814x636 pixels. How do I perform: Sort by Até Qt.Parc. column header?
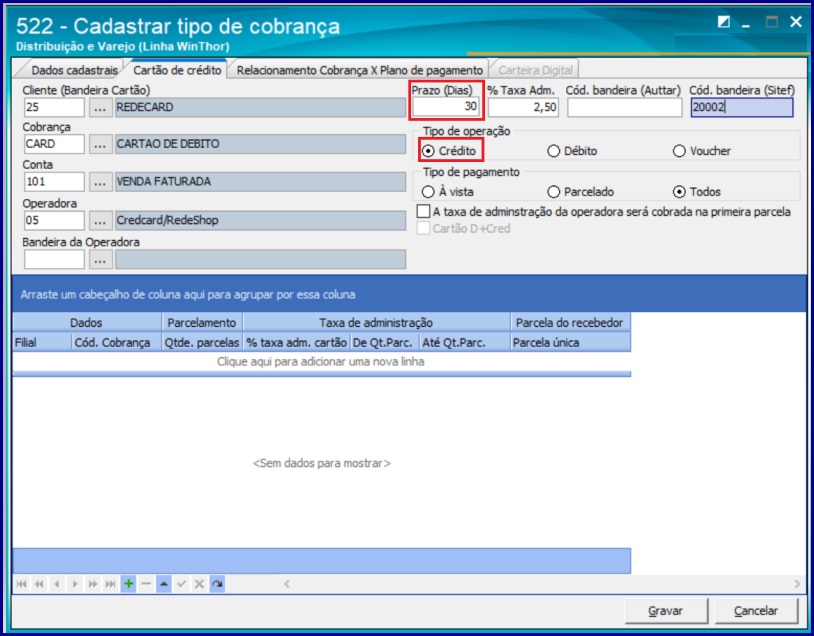coord(465,343)
